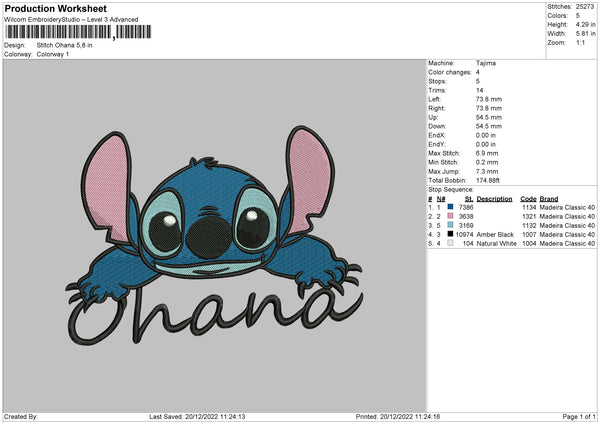
Task: Click the Width value '5.81 in'
Action: (585, 34)
